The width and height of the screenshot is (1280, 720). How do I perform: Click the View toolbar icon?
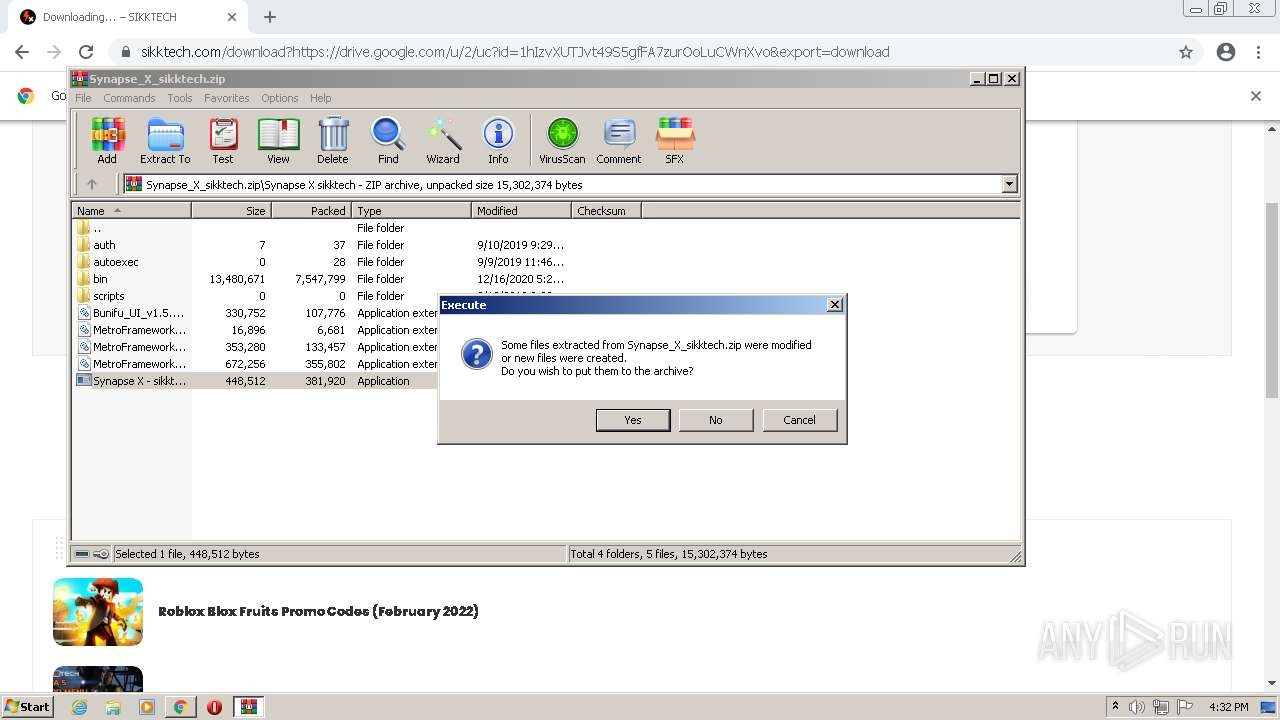click(278, 140)
